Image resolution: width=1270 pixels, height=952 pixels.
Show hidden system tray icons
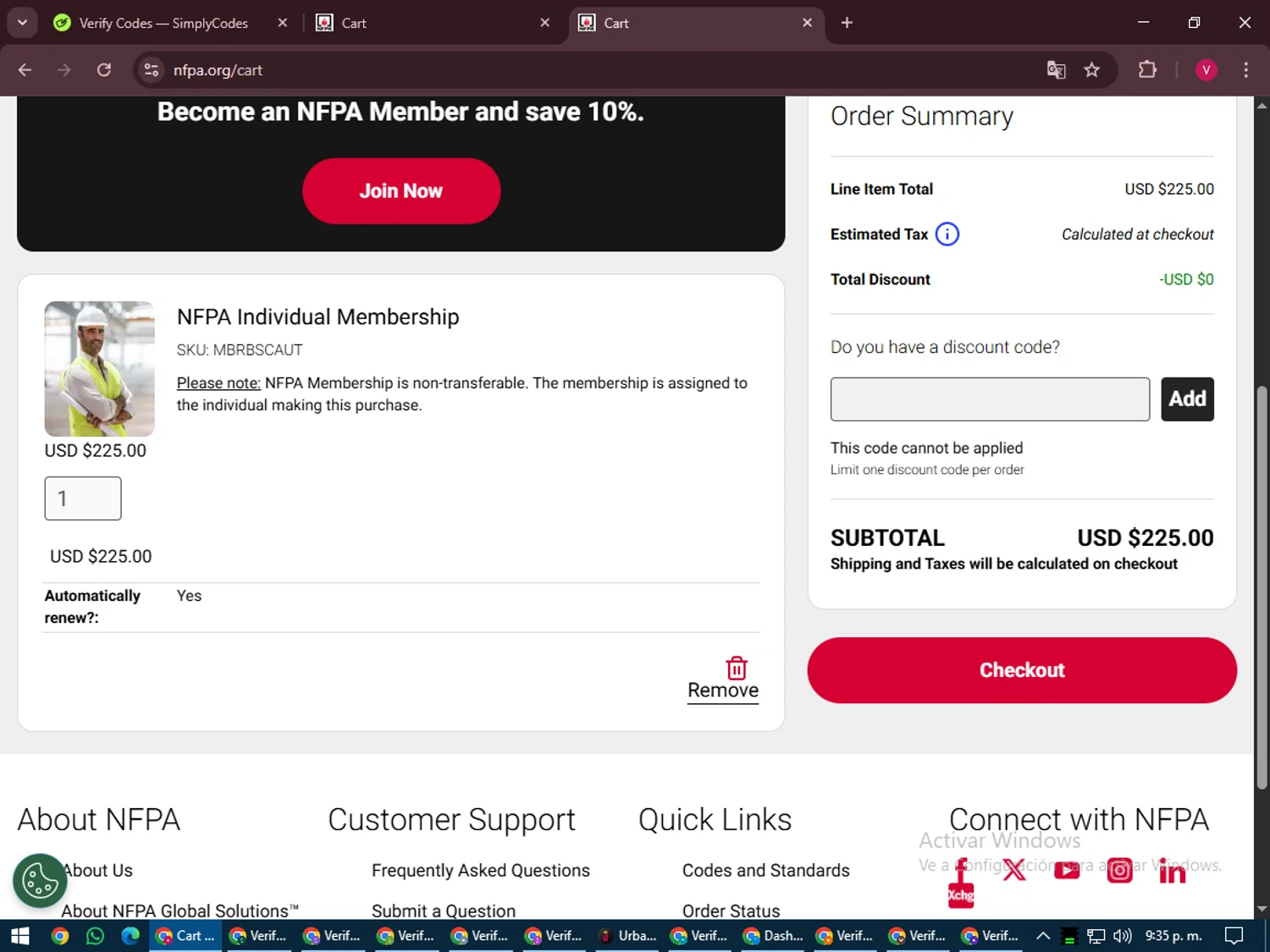(x=1043, y=936)
